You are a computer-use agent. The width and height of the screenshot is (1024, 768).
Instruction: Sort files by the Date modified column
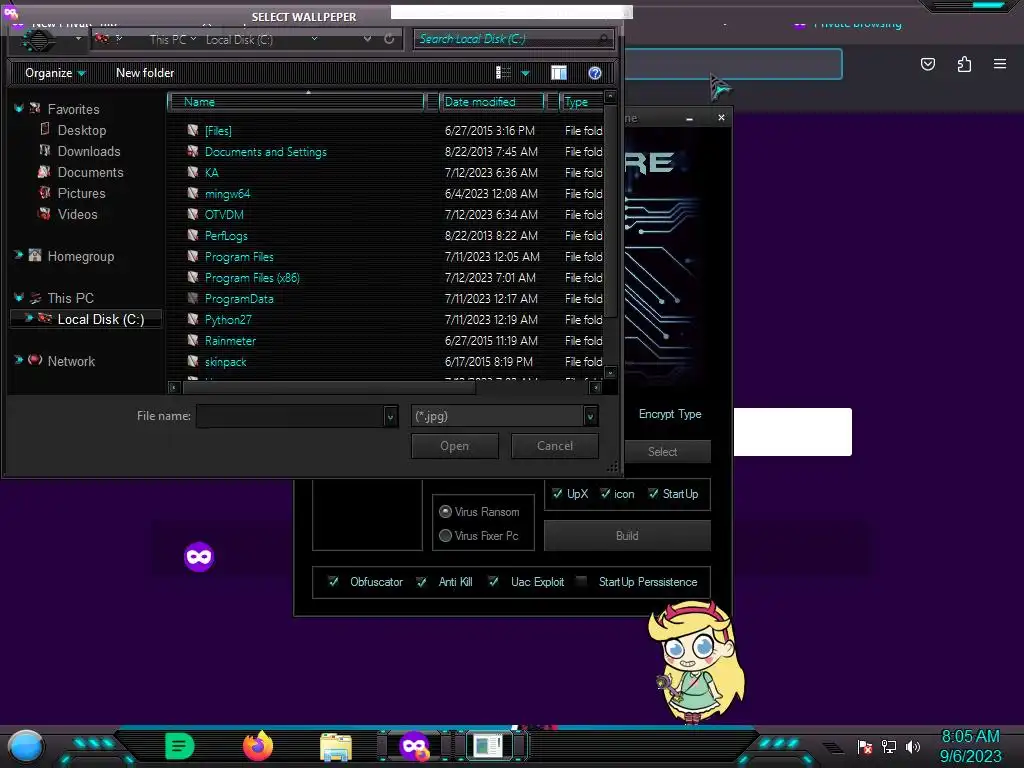[491, 102]
